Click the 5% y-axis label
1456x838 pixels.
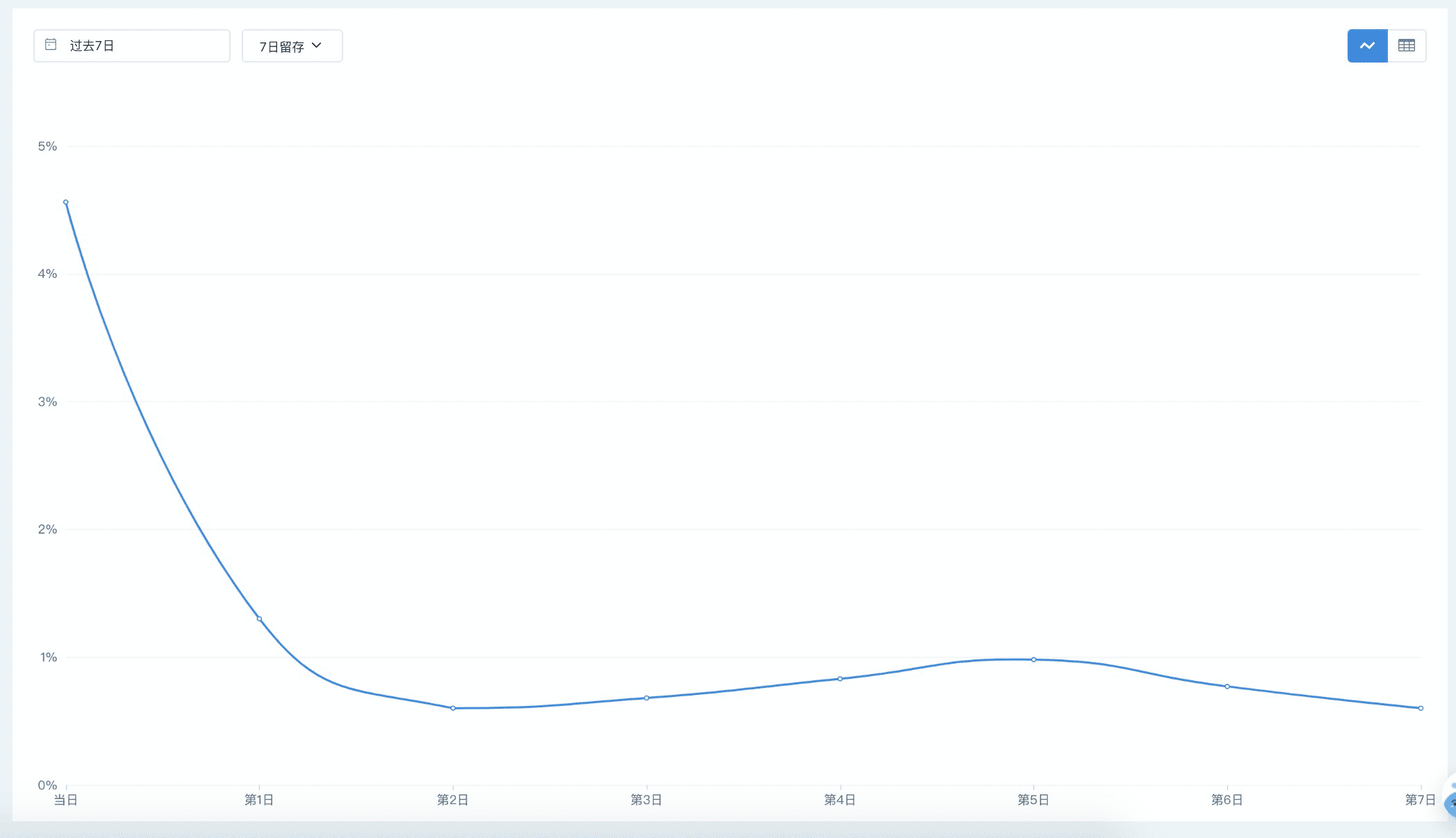[x=47, y=146]
